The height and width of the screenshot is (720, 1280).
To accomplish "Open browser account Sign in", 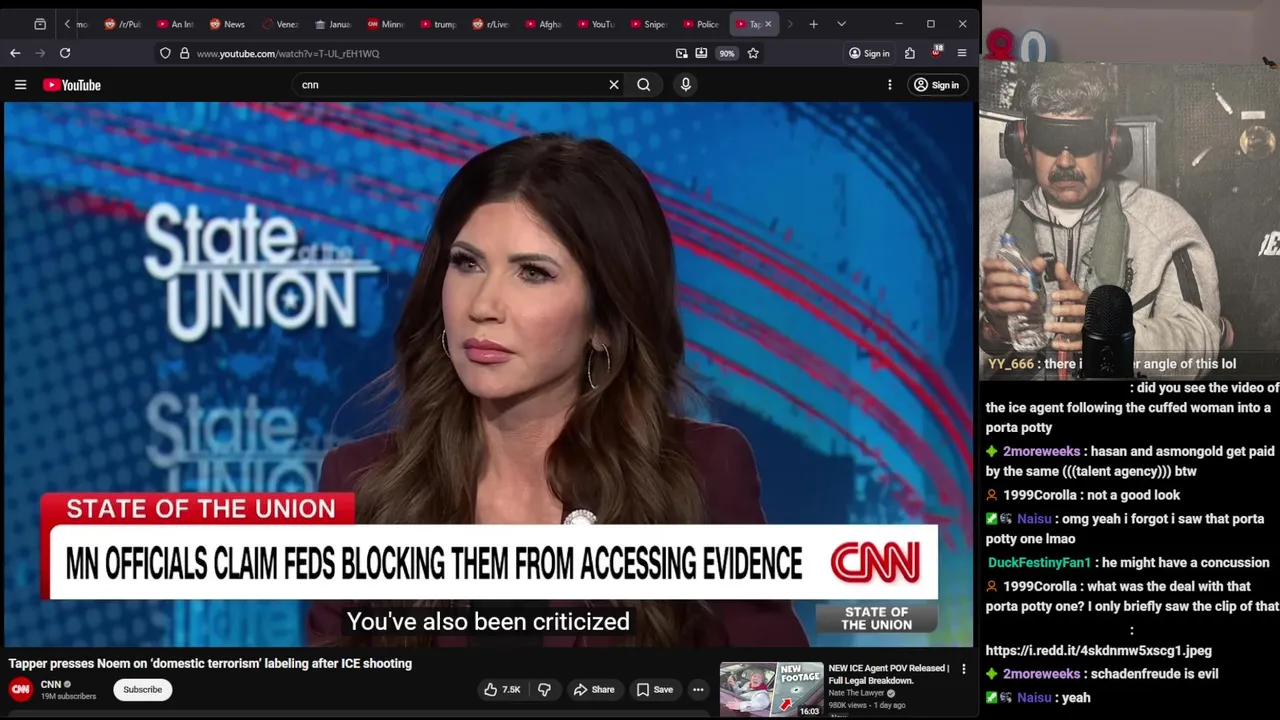I will click(869, 53).
